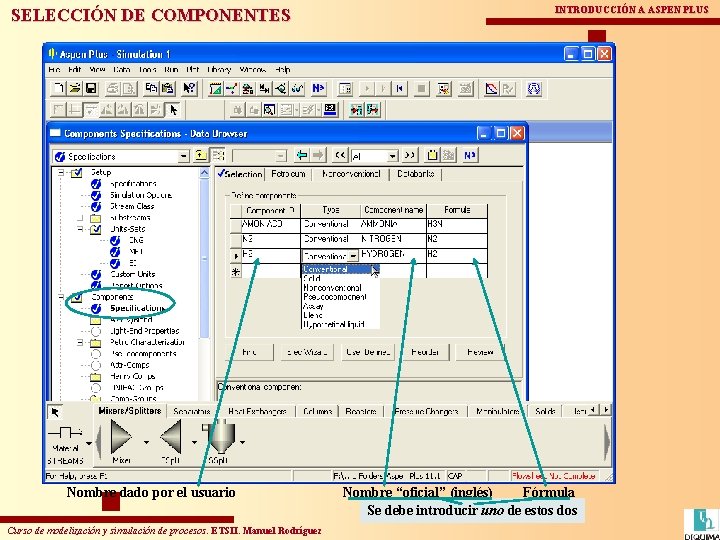Click the rightmost circular icon on main toolbar
Screen dimensions: 720x540
click(x=534, y=89)
